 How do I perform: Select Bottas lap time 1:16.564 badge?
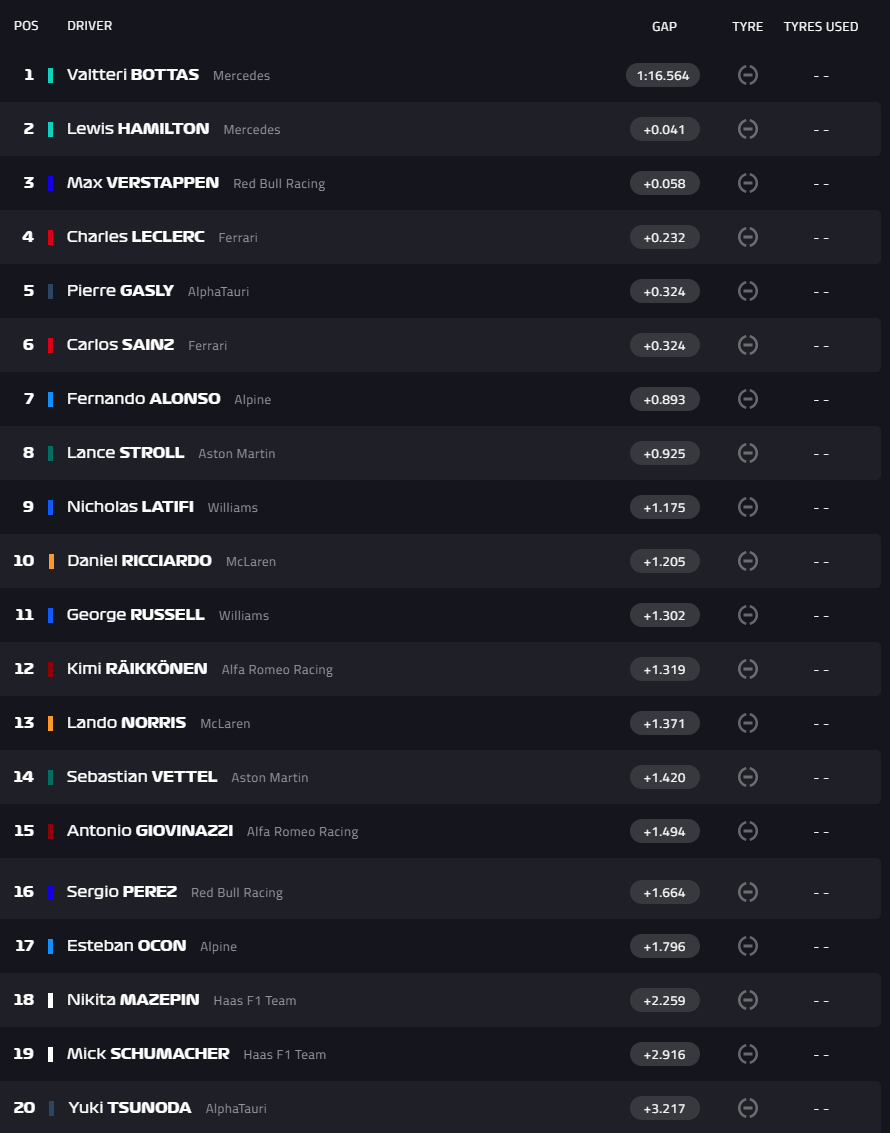663,75
